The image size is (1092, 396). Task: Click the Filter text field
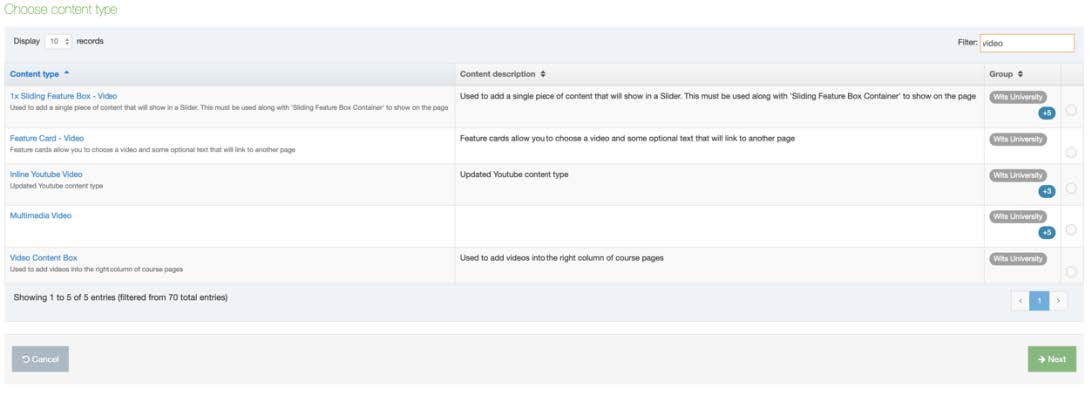tap(1027, 43)
